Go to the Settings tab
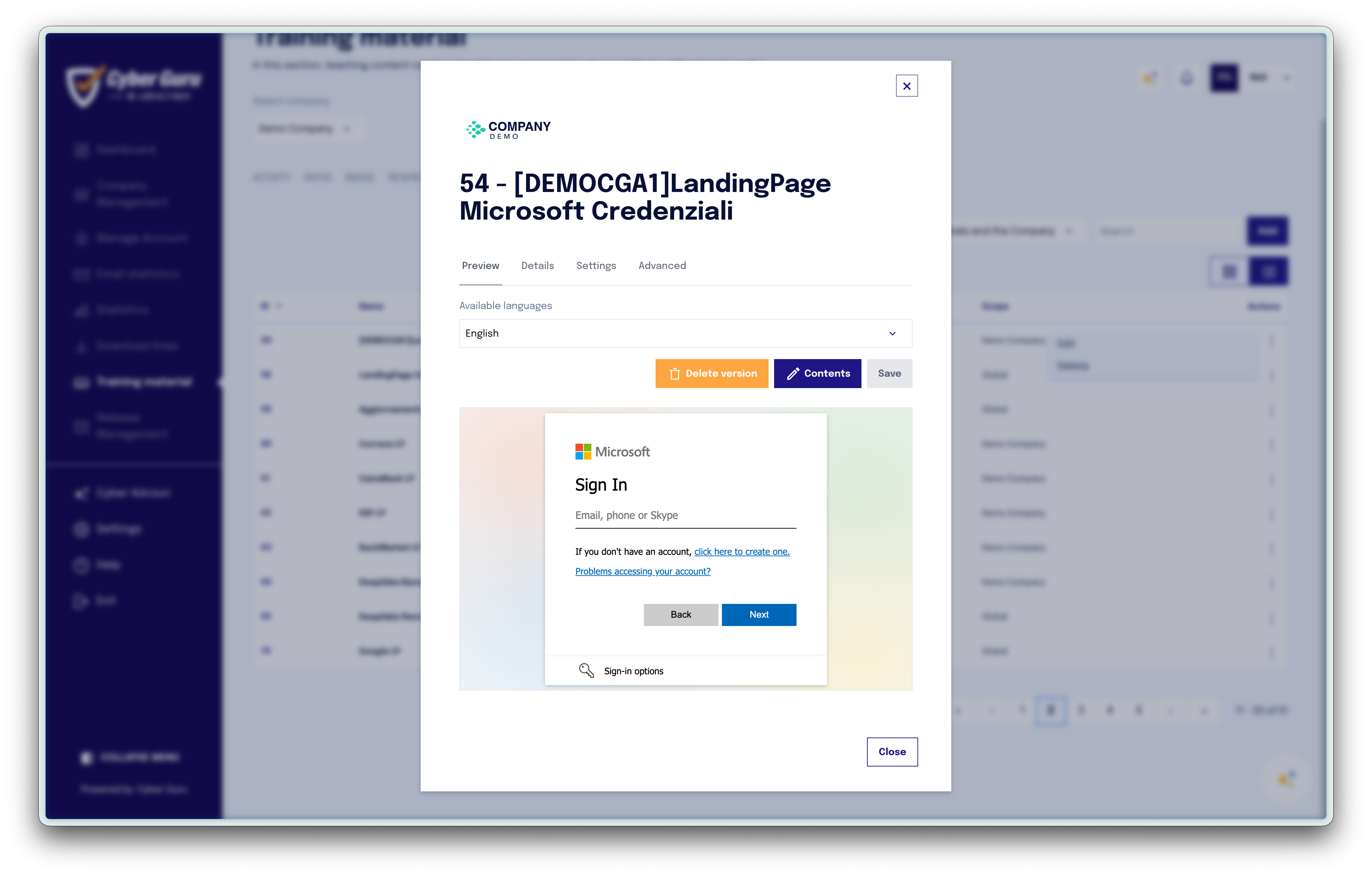Image resolution: width=1372 pixels, height=877 pixels. click(596, 266)
